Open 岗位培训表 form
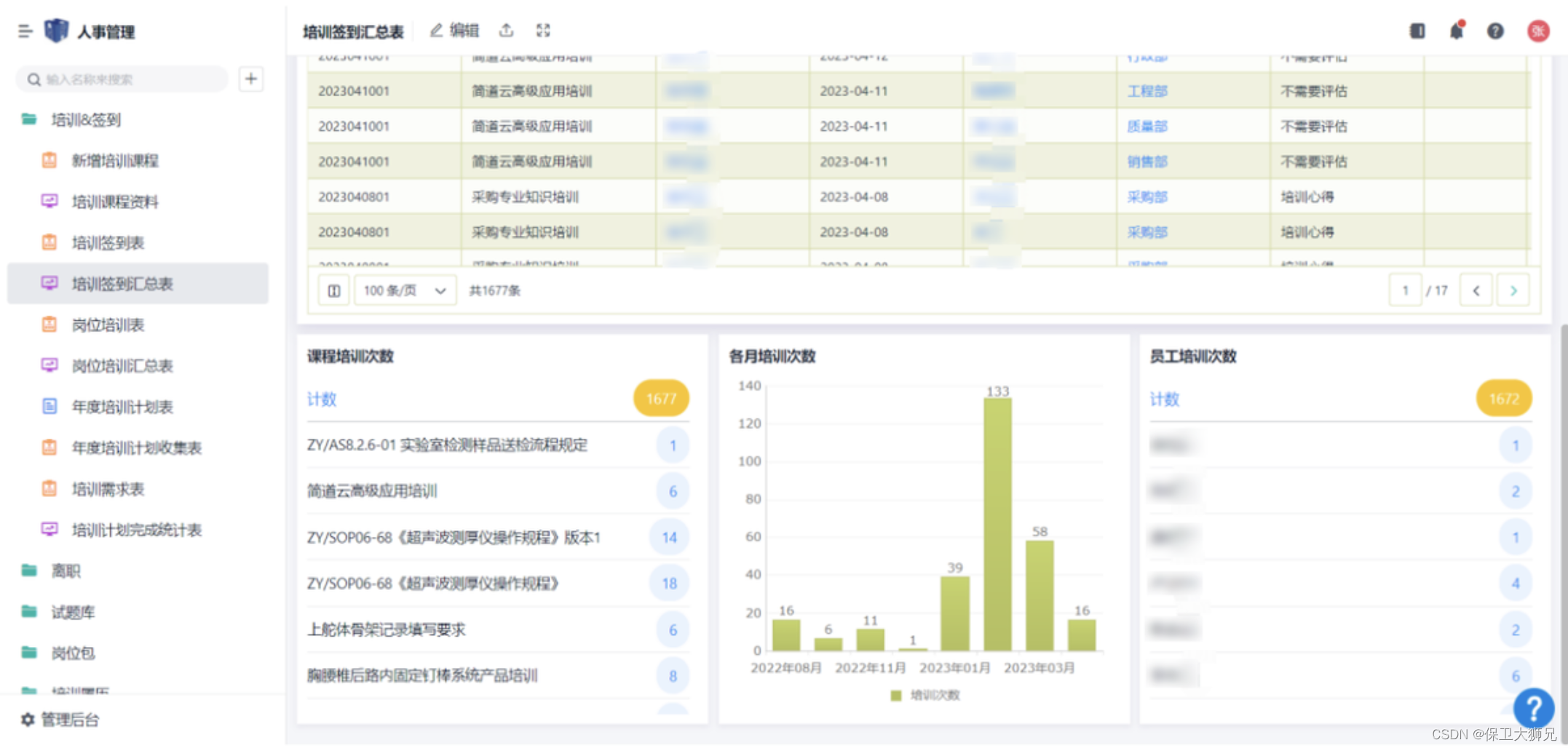The width and height of the screenshot is (1568, 748). [108, 325]
